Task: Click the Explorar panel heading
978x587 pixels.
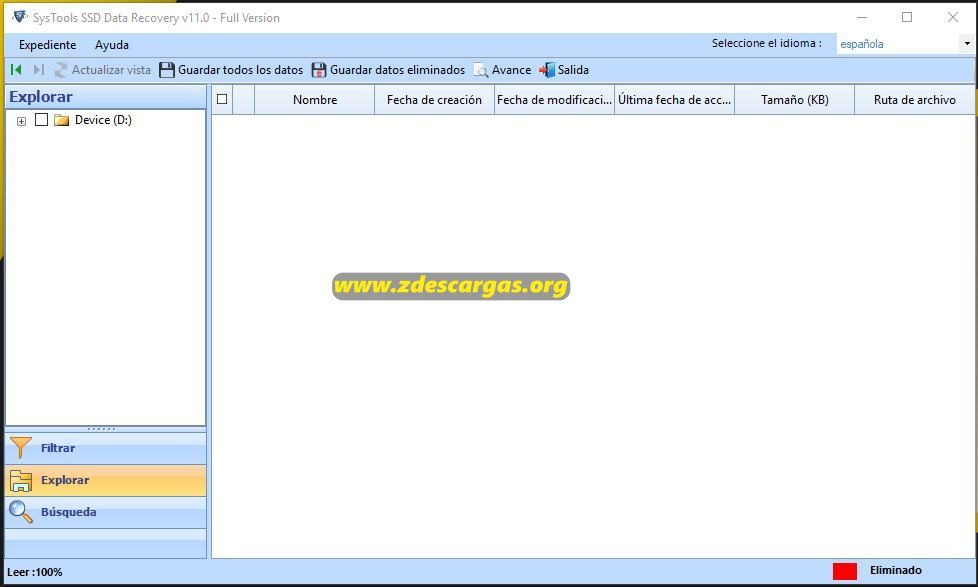Action: [41, 97]
